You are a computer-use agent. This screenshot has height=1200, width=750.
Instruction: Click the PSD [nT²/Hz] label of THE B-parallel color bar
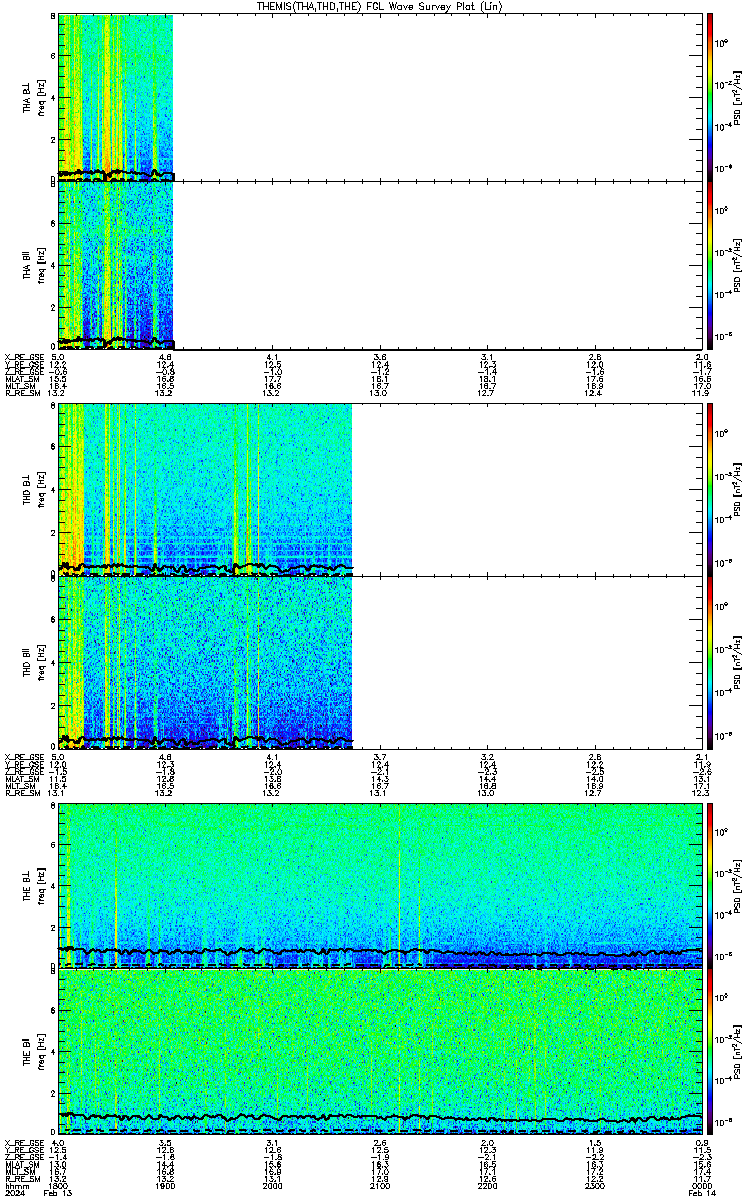[738, 1052]
